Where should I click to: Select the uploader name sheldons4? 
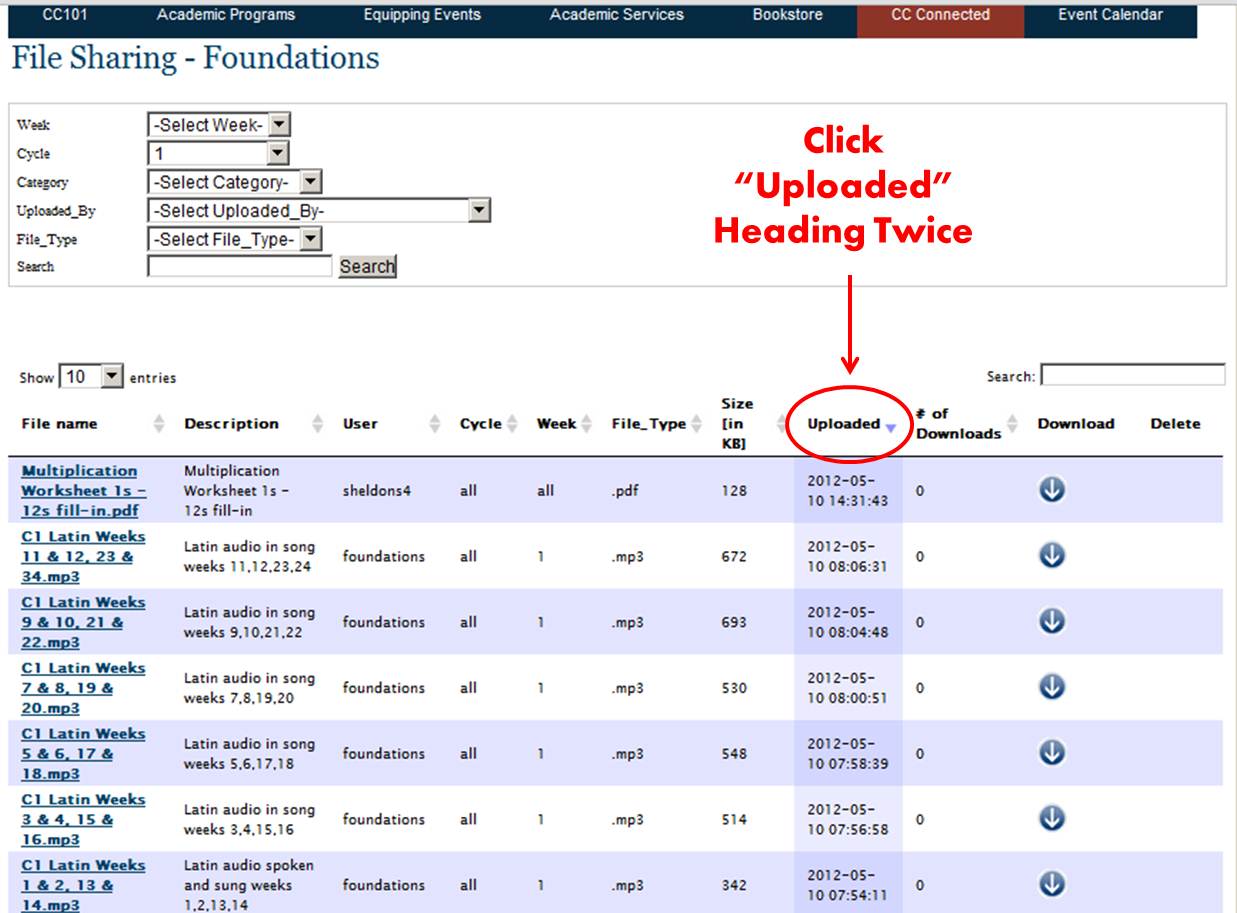377,491
